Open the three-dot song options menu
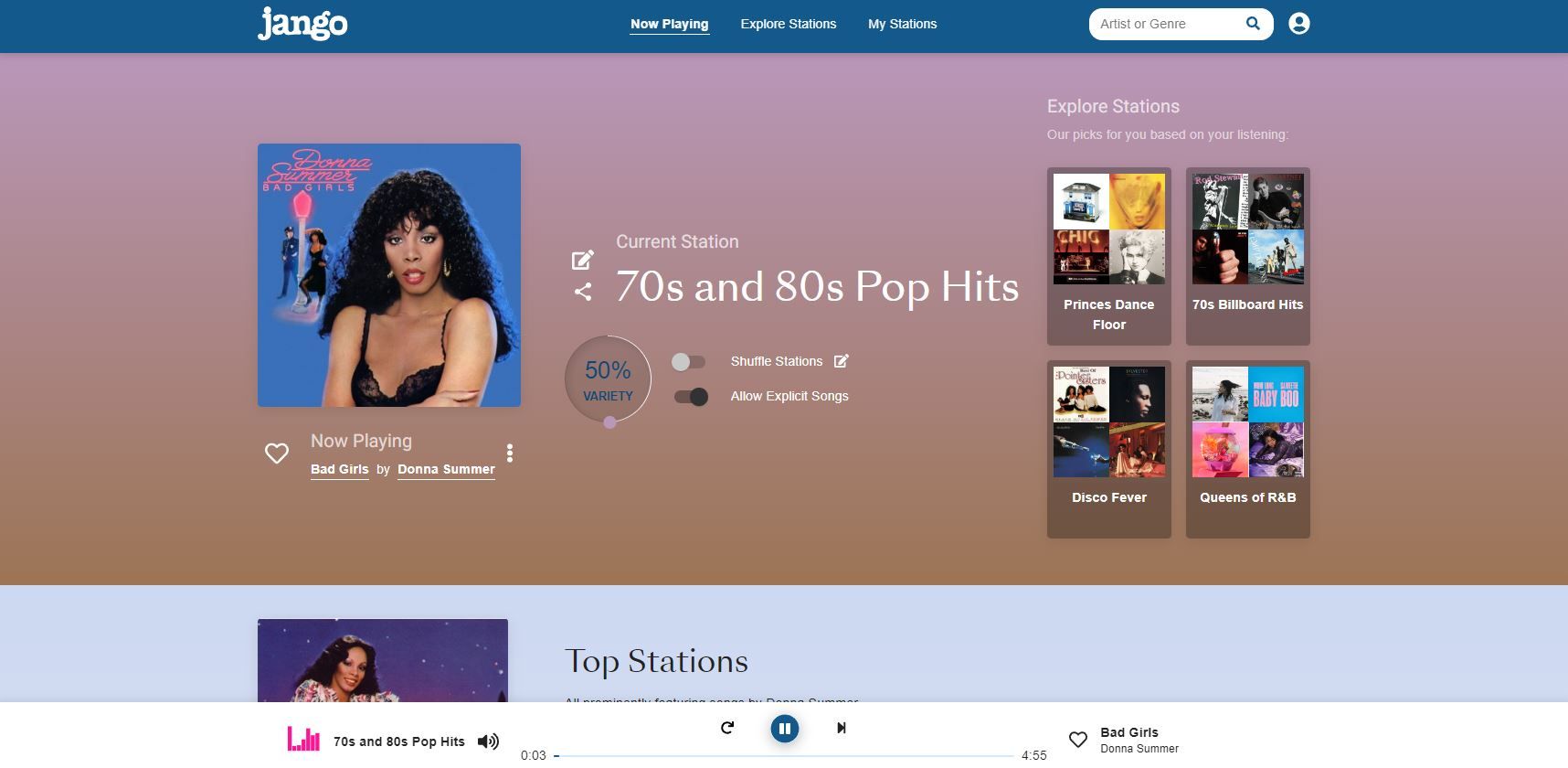Screen dimensions: 1568x768 (x=510, y=453)
